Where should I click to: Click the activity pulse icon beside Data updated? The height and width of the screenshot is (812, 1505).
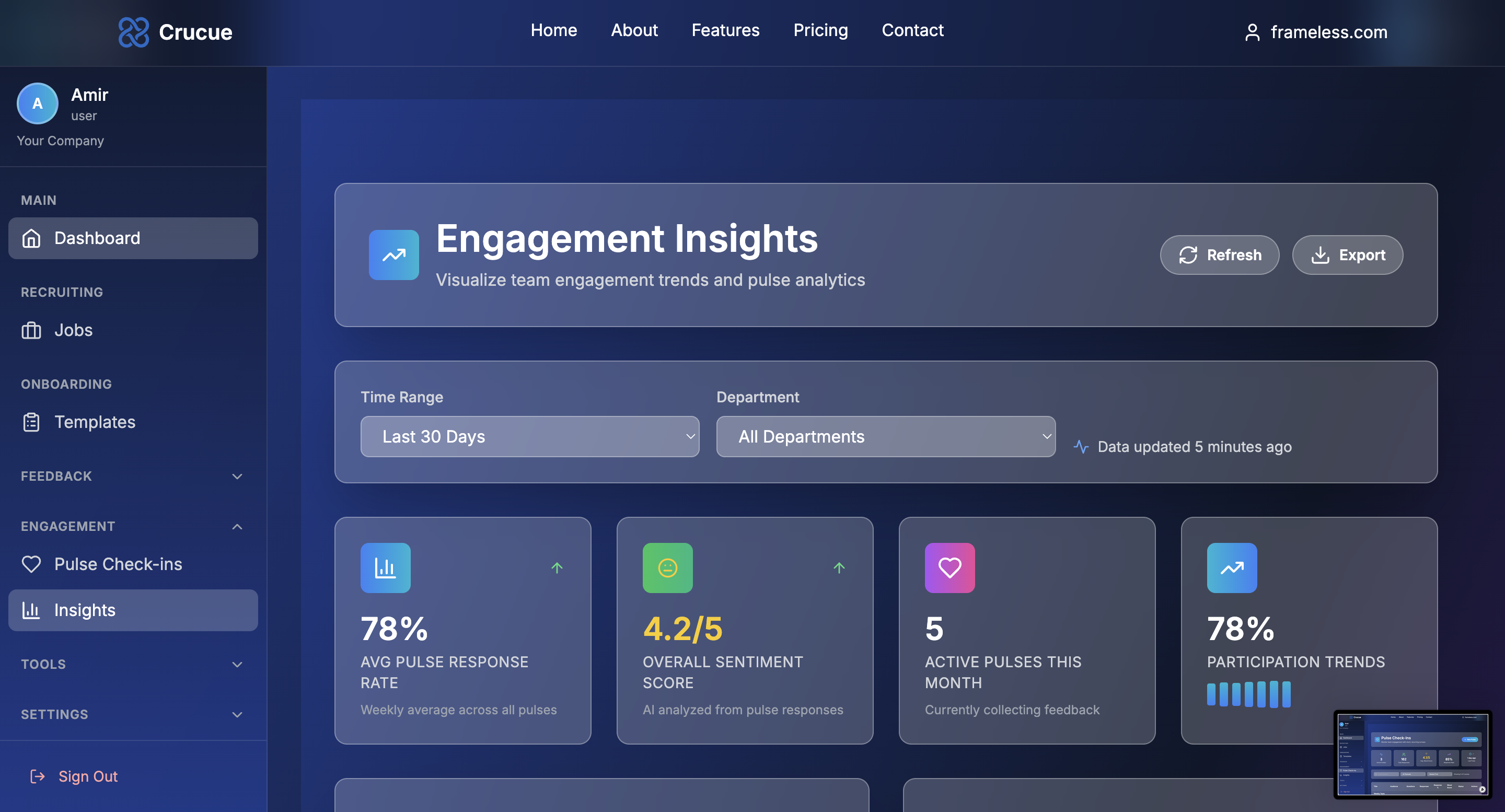pyautogui.click(x=1081, y=446)
